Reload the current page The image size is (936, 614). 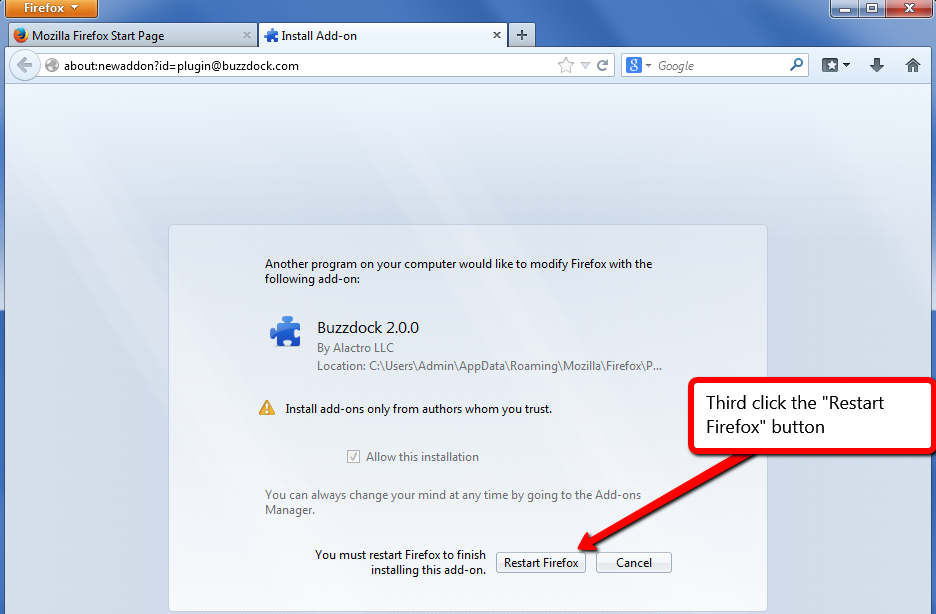(x=602, y=65)
